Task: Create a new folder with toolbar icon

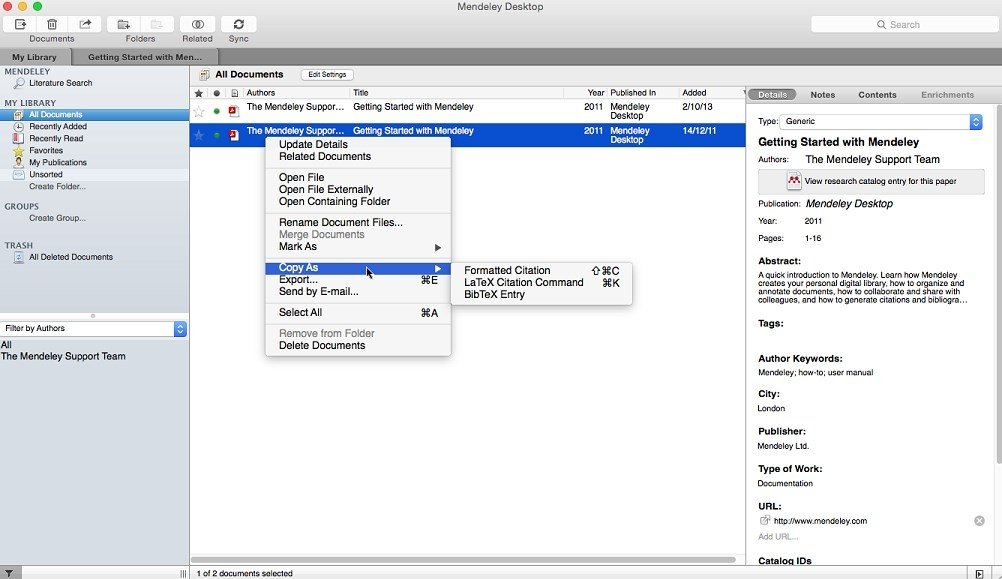Action: click(x=123, y=24)
